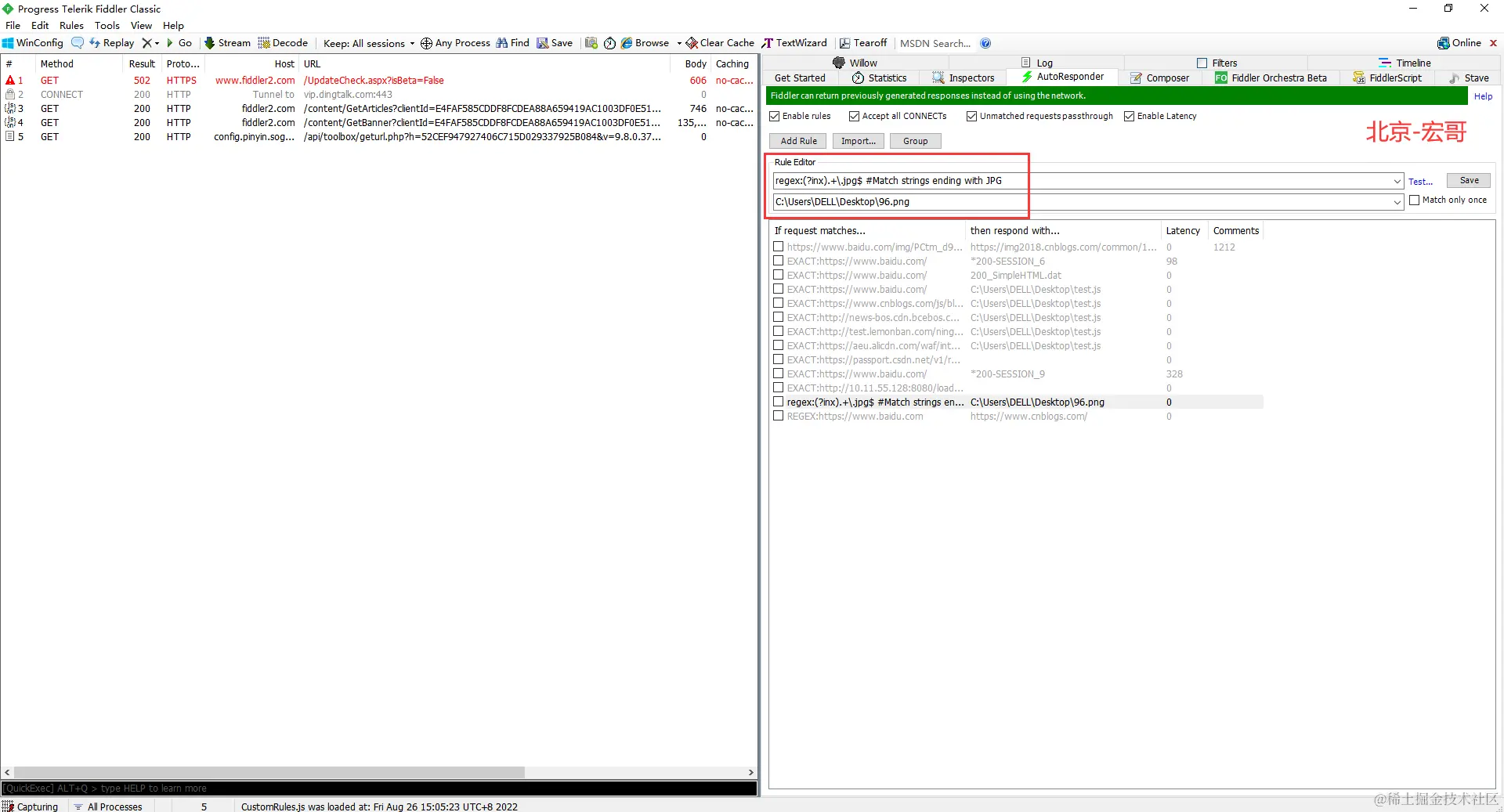
Task: Open the TextWizard tool
Action: (x=794, y=43)
